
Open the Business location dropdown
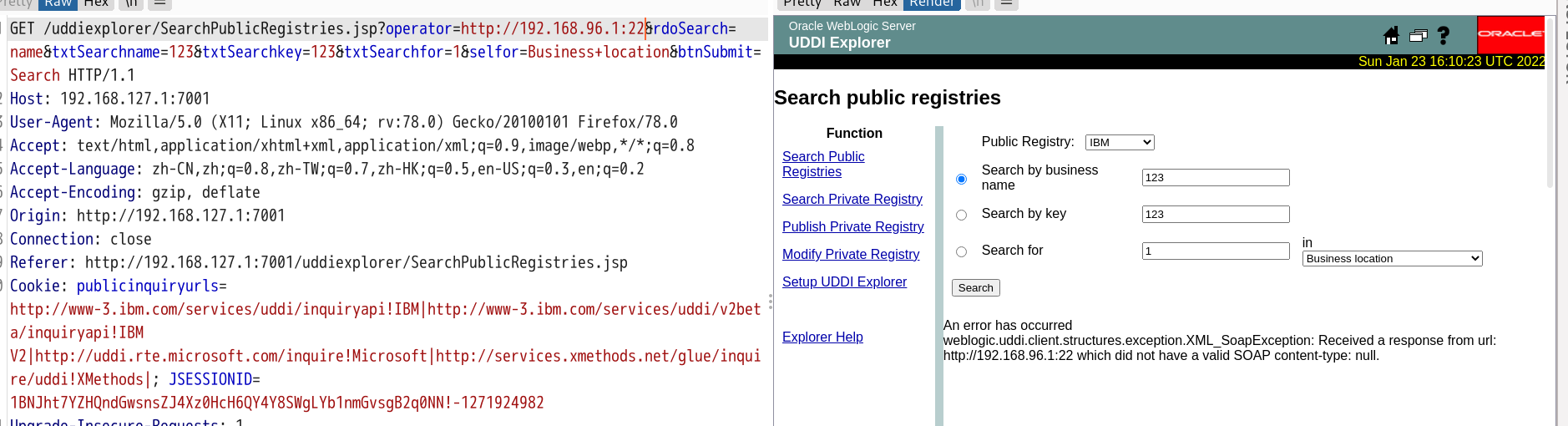pyautogui.click(x=1393, y=258)
